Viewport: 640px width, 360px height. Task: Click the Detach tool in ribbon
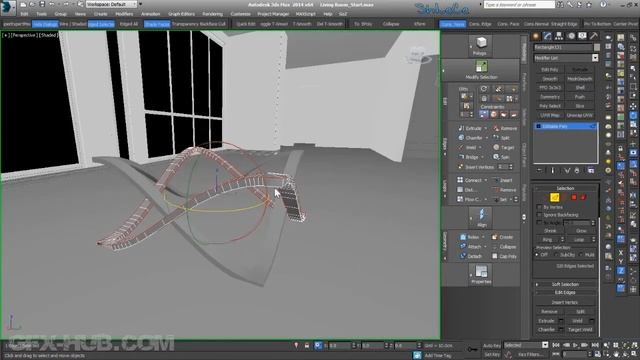pos(471,256)
